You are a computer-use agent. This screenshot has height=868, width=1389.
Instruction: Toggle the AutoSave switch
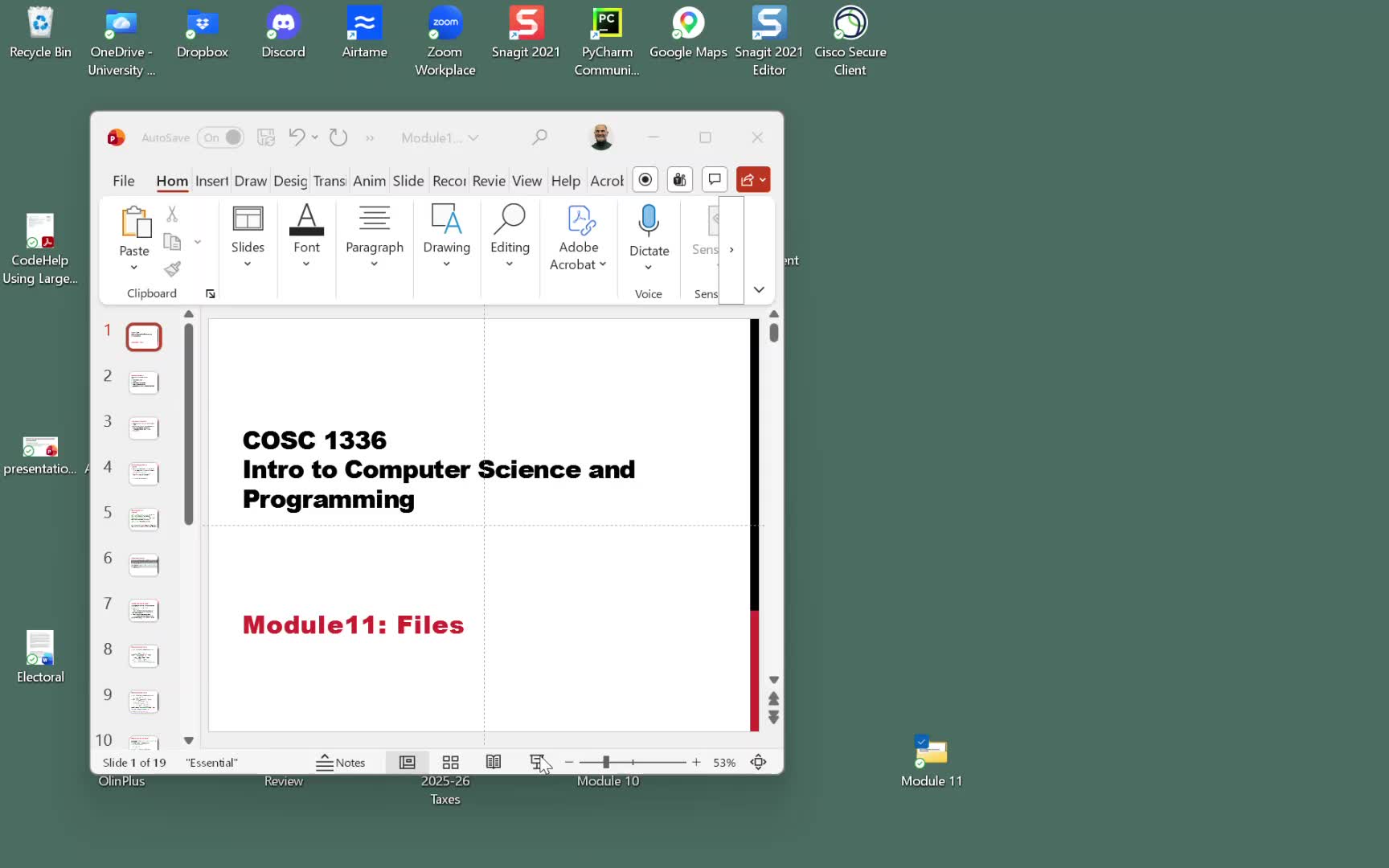(222, 137)
